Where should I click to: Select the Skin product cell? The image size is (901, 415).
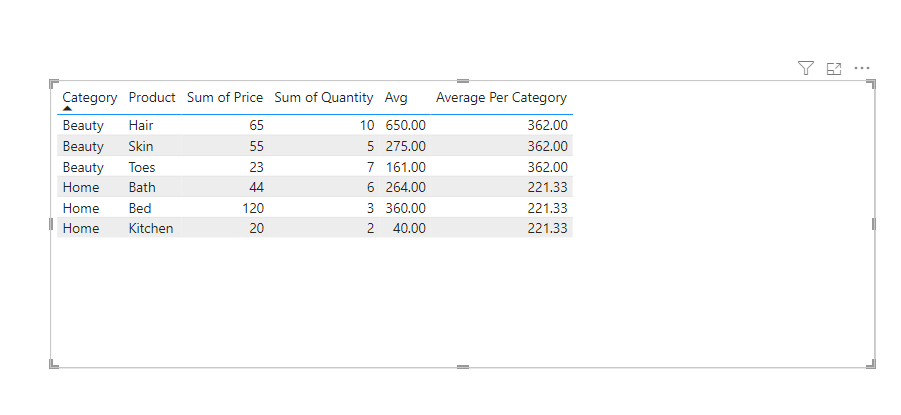tap(141, 146)
